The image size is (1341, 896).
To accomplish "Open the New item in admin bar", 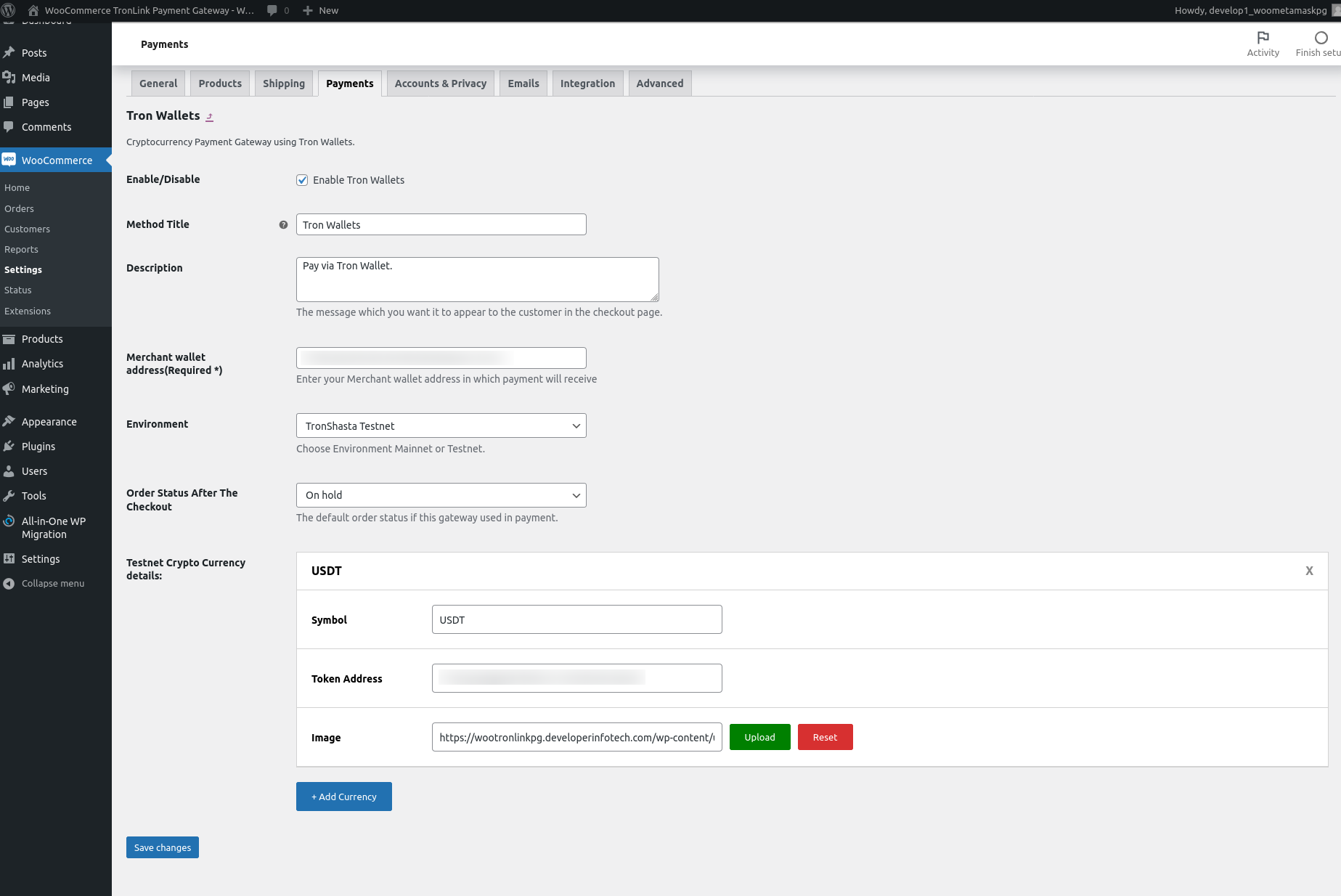I will point(321,10).
